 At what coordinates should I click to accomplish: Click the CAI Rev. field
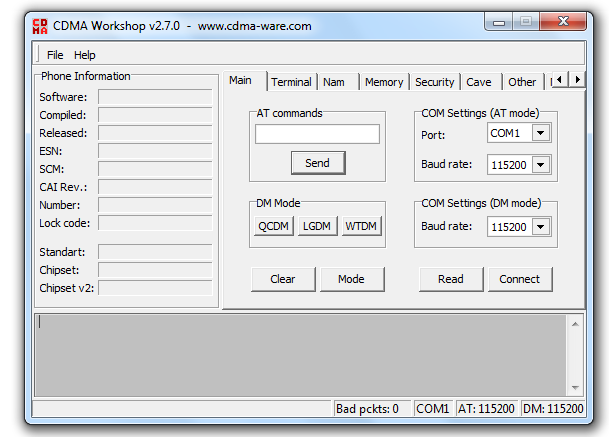click(155, 187)
